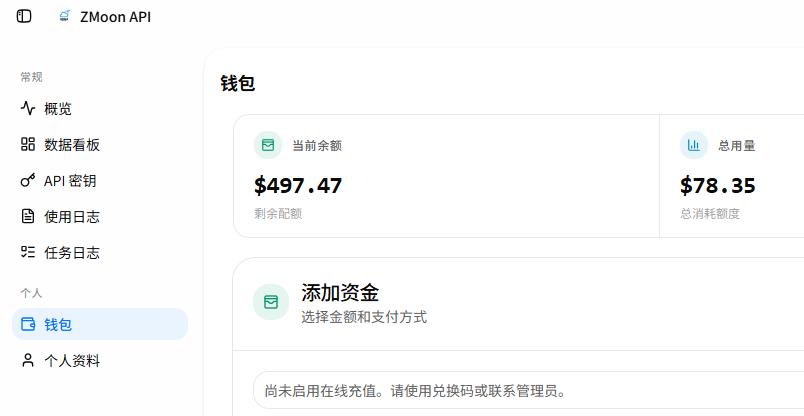Go to API 密钥 page

coord(100,181)
